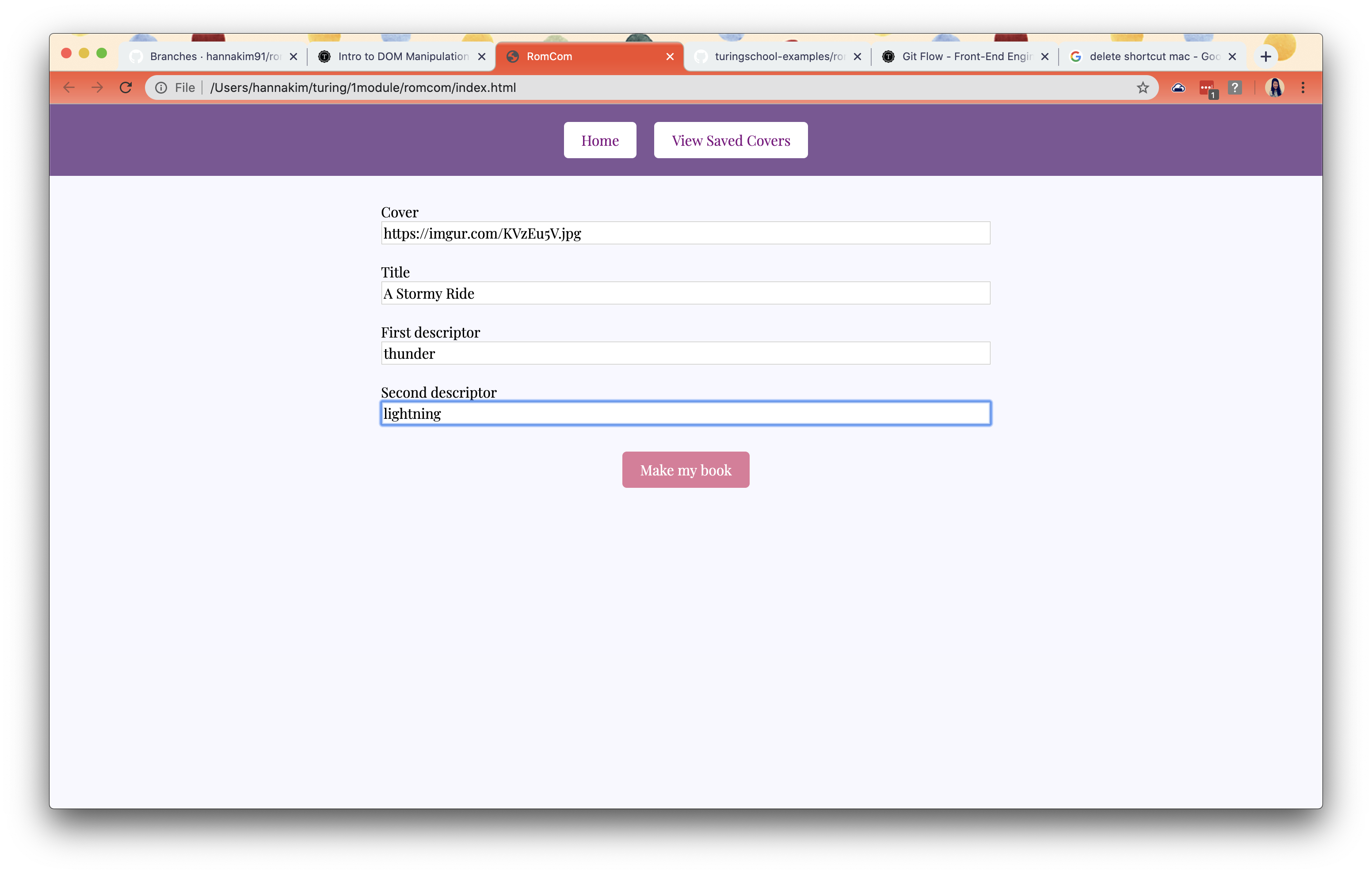Click into the Title input field
This screenshot has height=874, width=1372.
coord(686,293)
